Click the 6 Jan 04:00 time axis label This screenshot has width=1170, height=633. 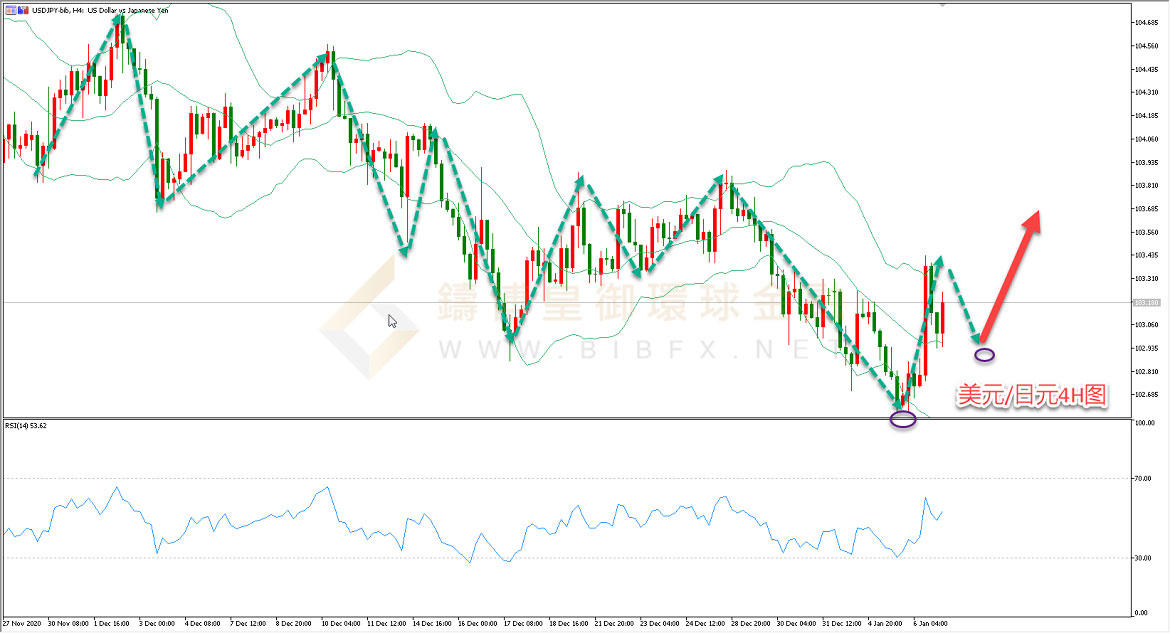(x=932, y=622)
